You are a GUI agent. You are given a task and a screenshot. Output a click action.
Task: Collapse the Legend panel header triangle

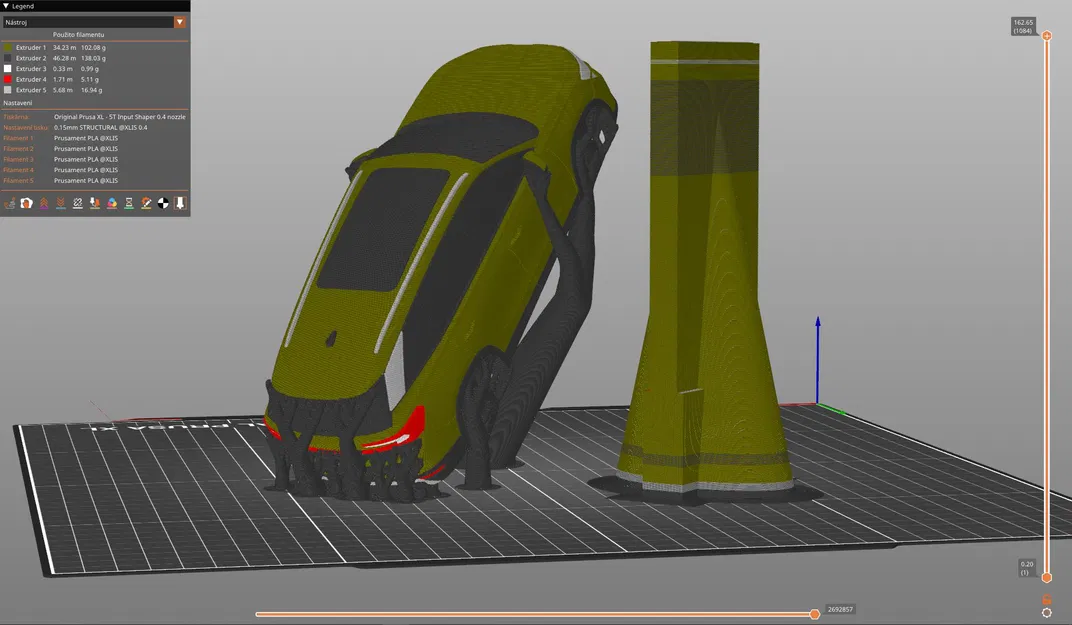(x=7, y=5)
